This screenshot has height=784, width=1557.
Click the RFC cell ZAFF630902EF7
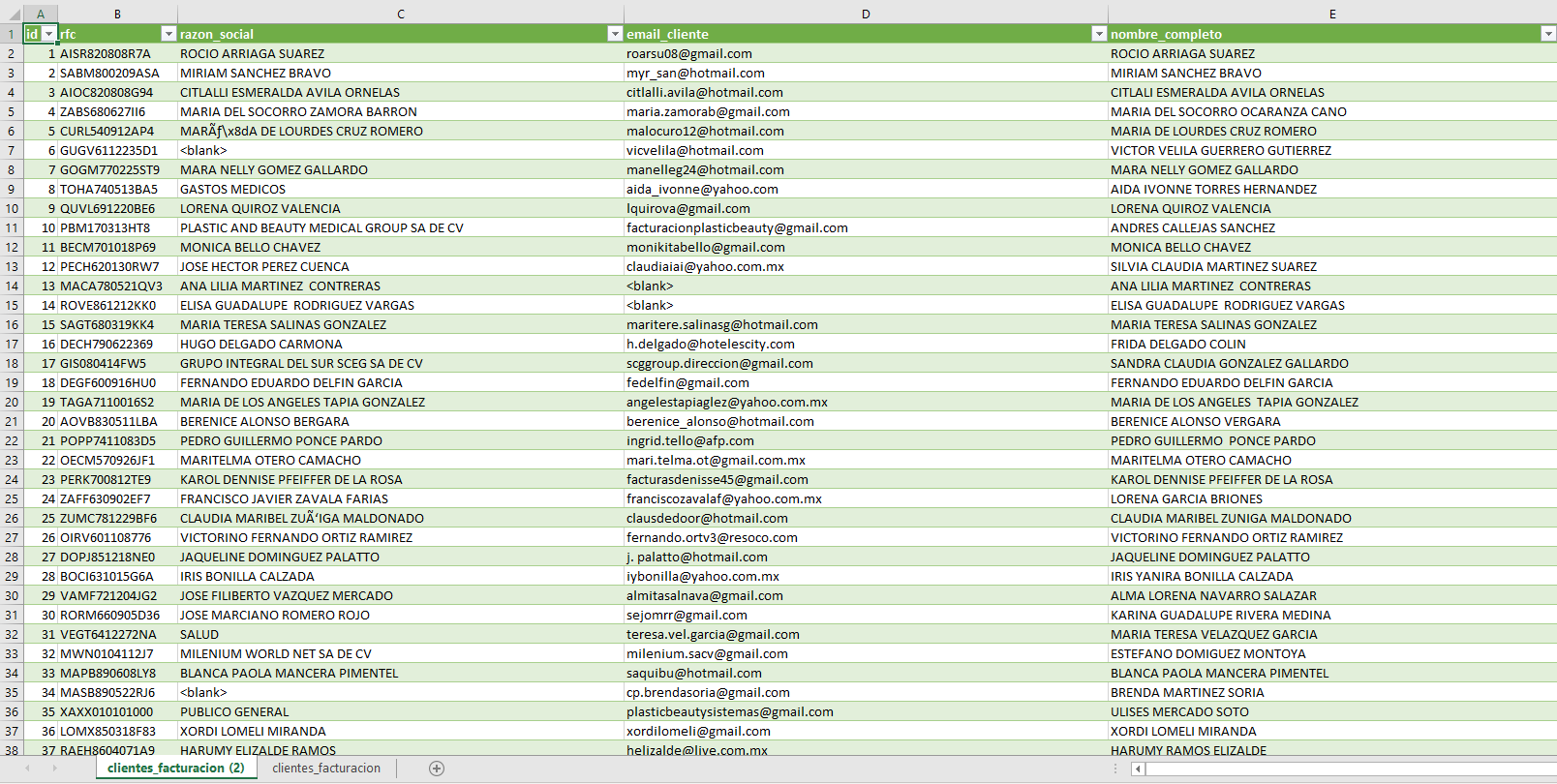tap(118, 498)
